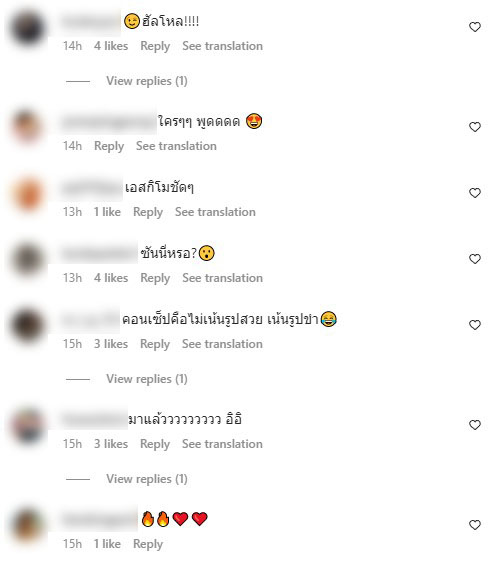Reply to the ฮัลโหล!!!! comment
This screenshot has width=491, height=561.
click(x=155, y=46)
